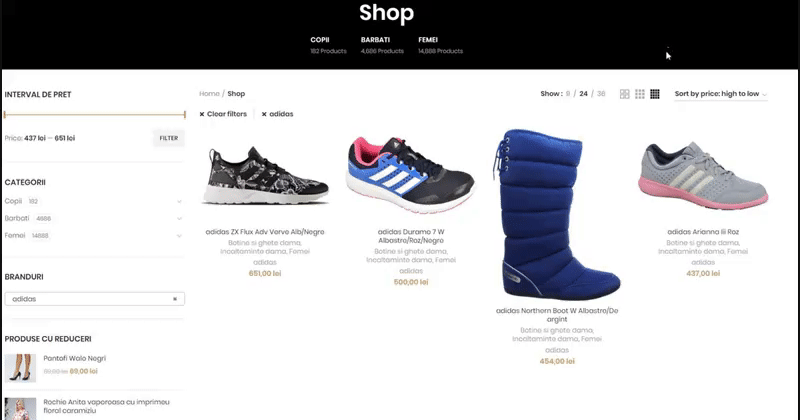Remove the adidas filter tag

click(278, 114)
